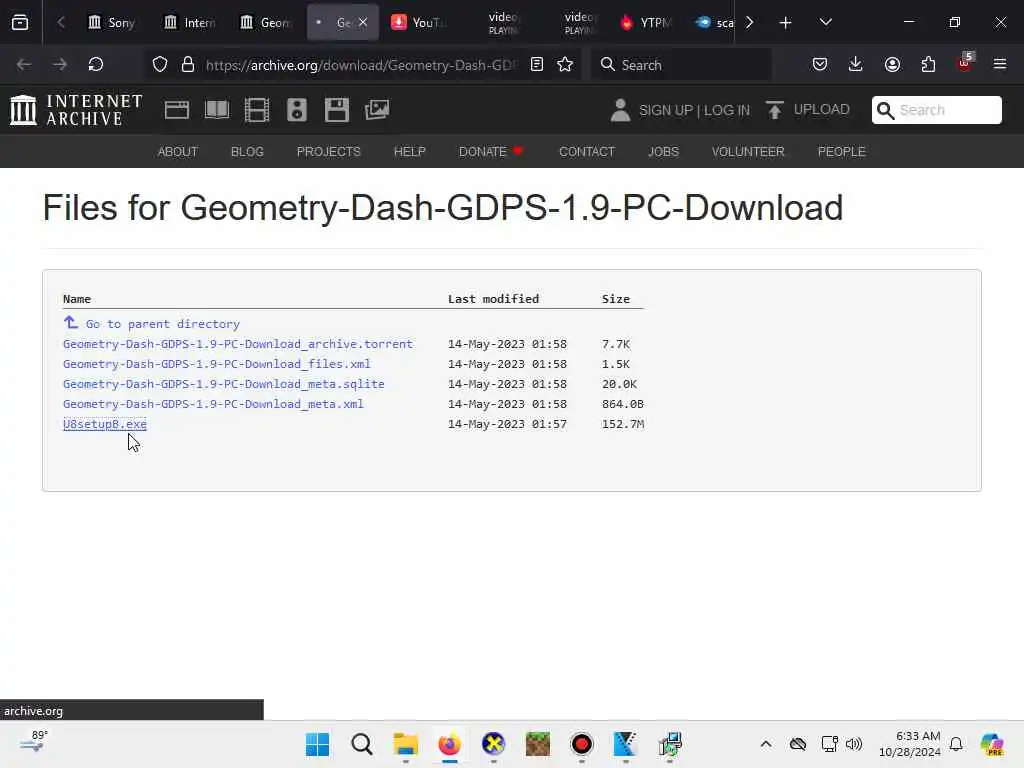Show hidden system tray icons
1024x768 pixels.
tap(766, 744)
